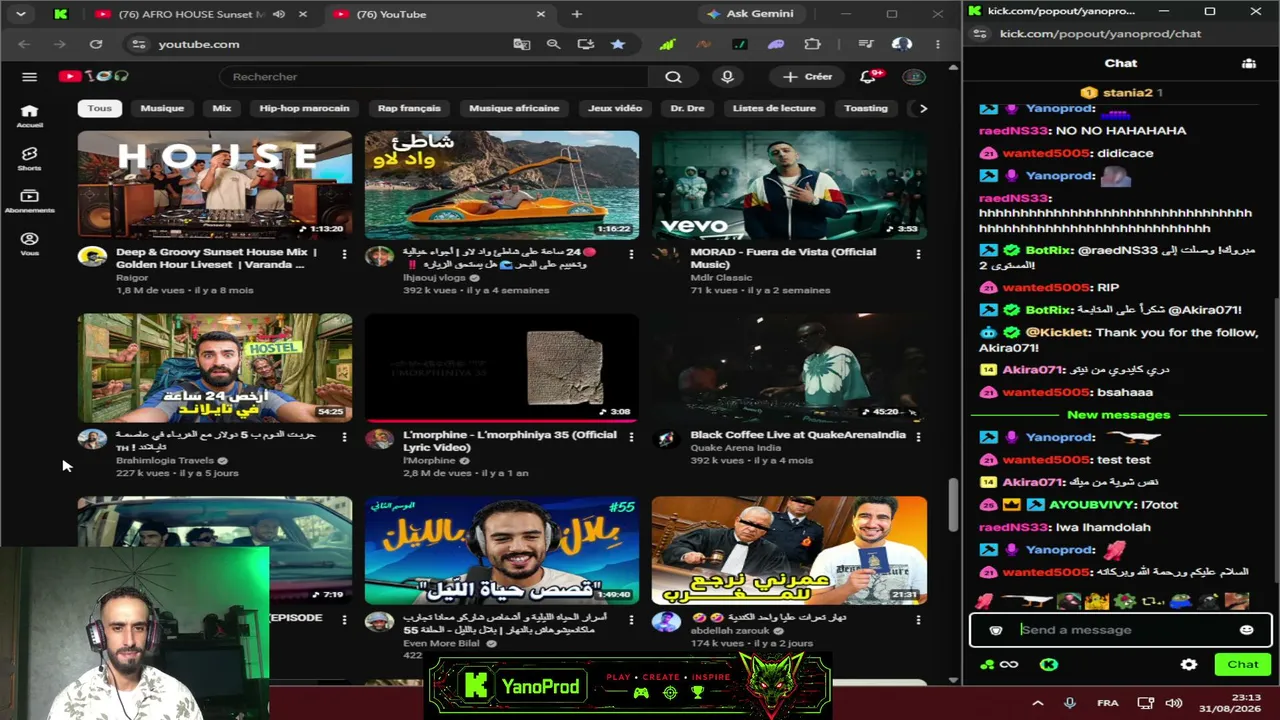Open Deep & Groovy Sunset House Mix title
The width and height of the screenshot is (1280, 720).
[x=216, y=258]
